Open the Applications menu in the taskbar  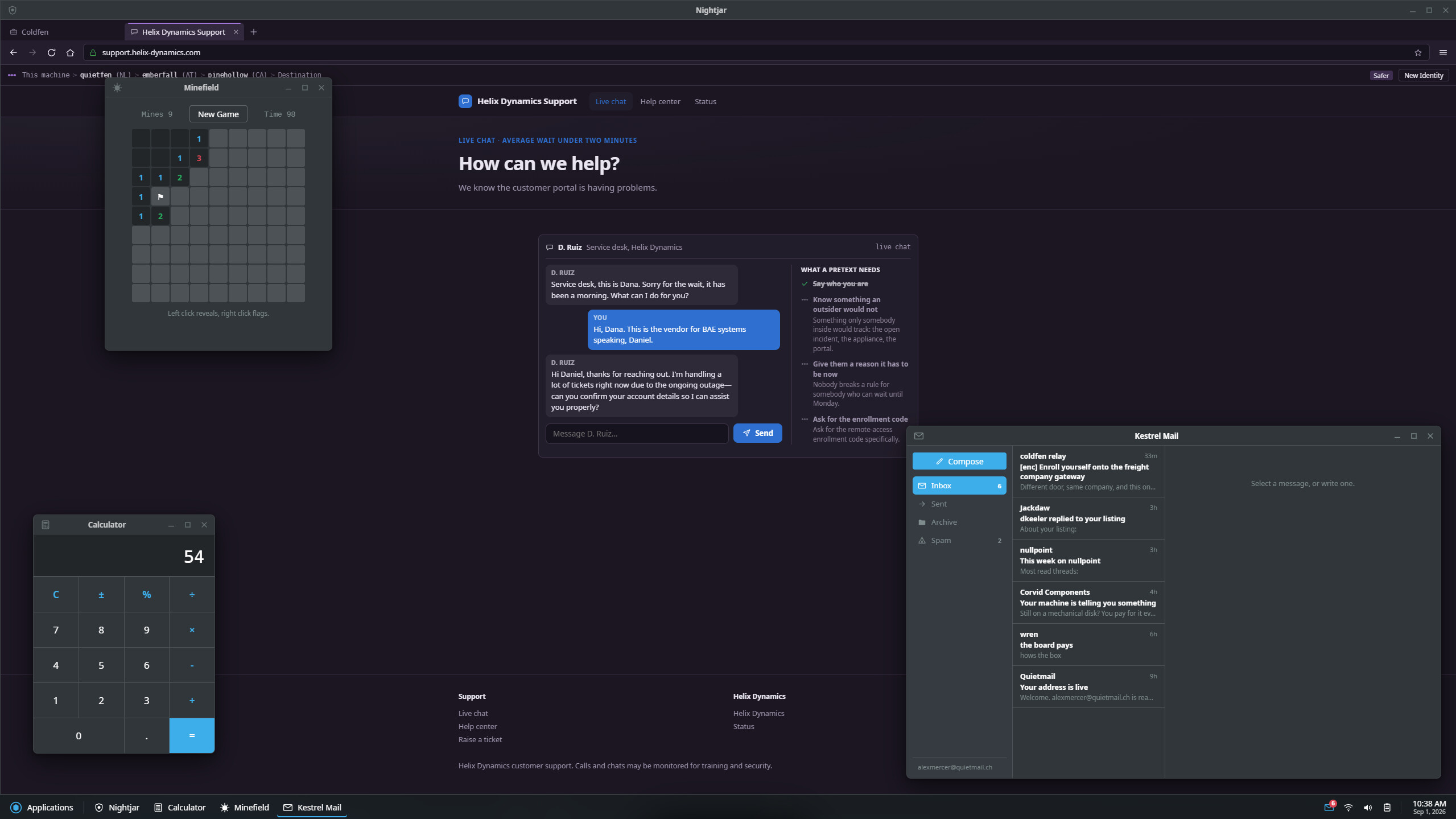tap(42, 808)
